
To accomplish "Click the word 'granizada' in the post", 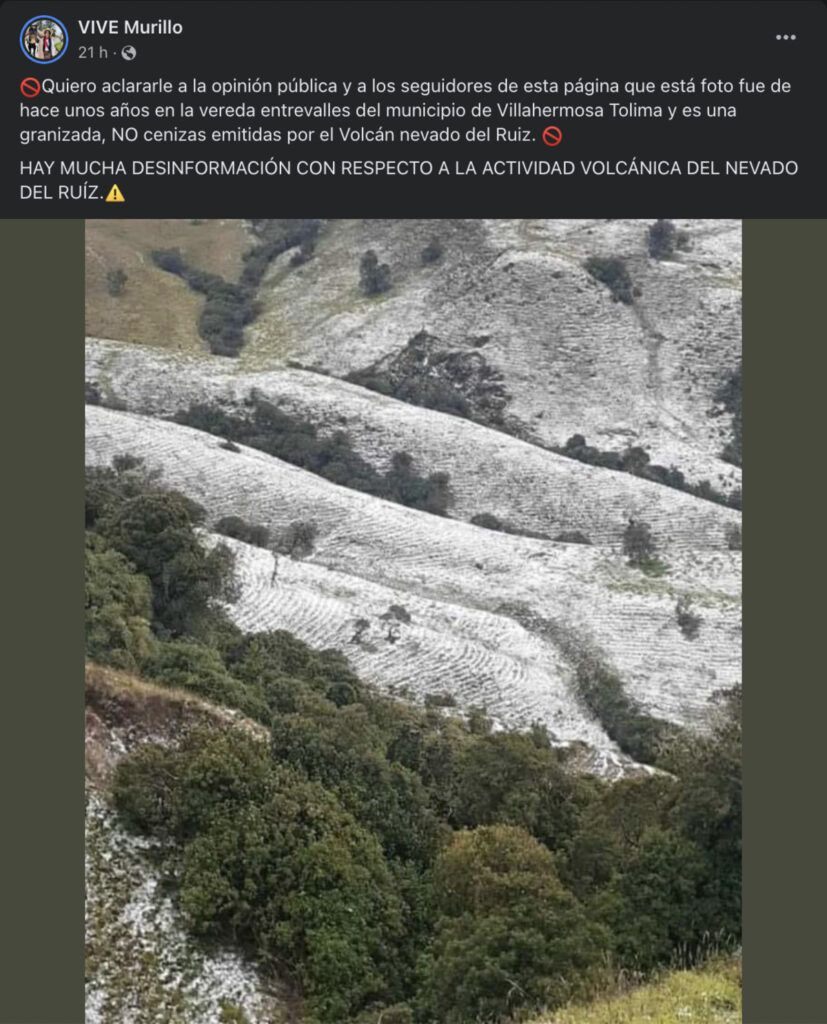I will click(x=61, y=135).
